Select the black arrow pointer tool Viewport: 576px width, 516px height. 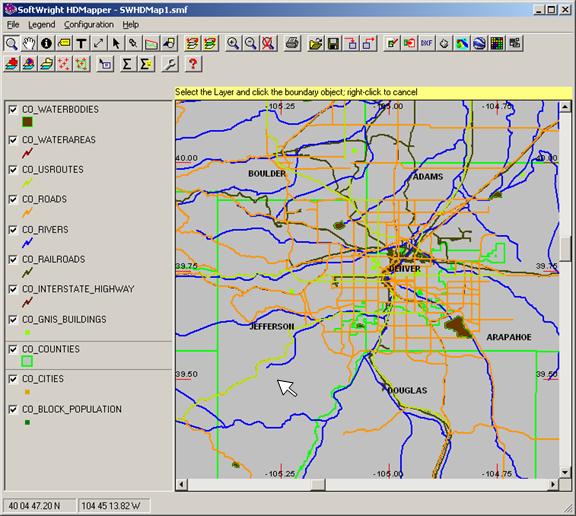116,43
